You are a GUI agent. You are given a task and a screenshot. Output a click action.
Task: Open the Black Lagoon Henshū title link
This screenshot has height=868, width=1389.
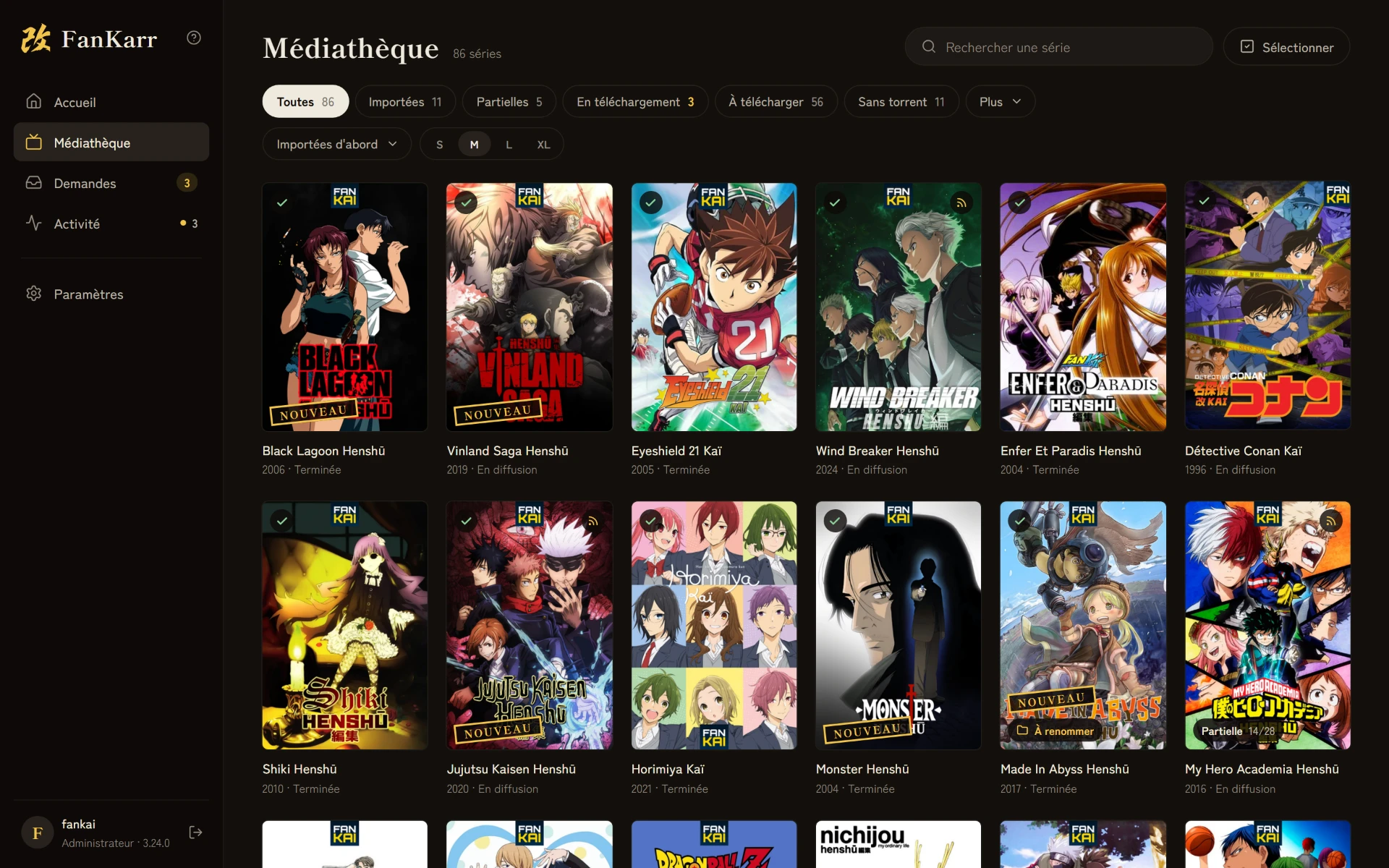coord(323,451)
